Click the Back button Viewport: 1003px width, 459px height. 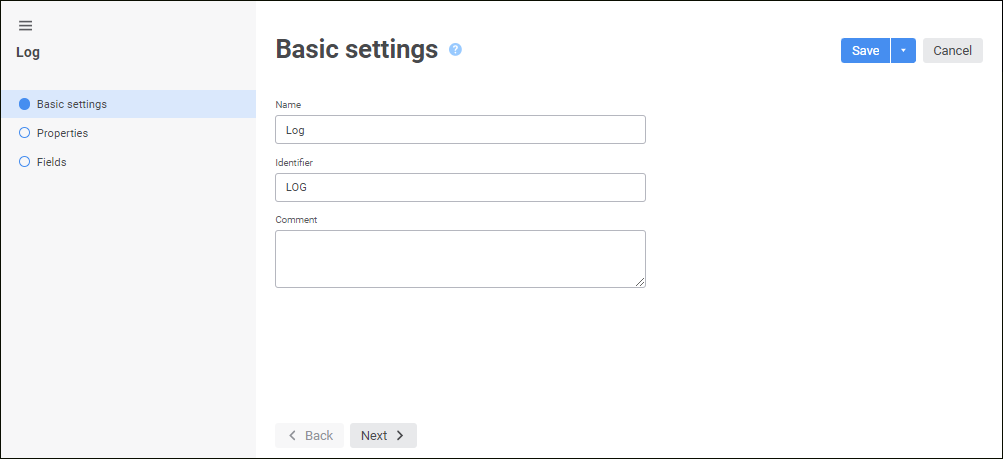click(x=310, y=436)
